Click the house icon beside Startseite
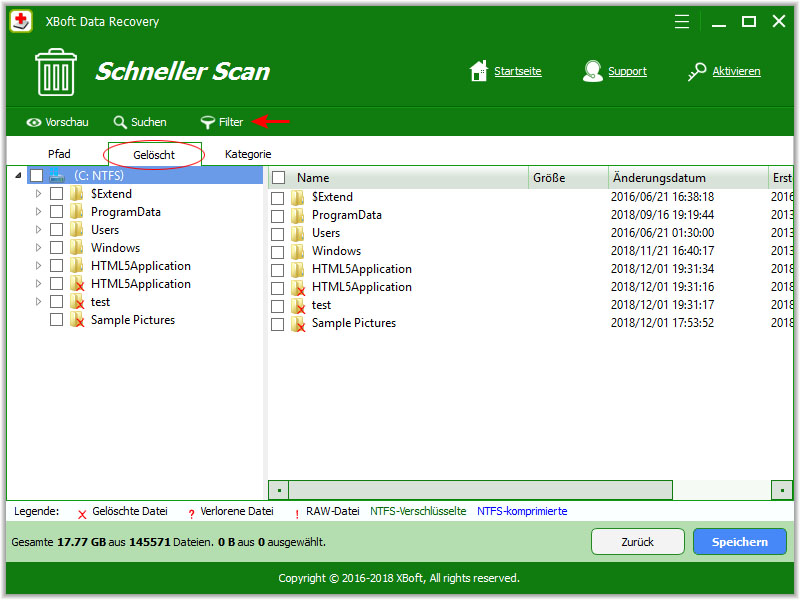Screen dimensions: 800x600 [x=479, y=71]
